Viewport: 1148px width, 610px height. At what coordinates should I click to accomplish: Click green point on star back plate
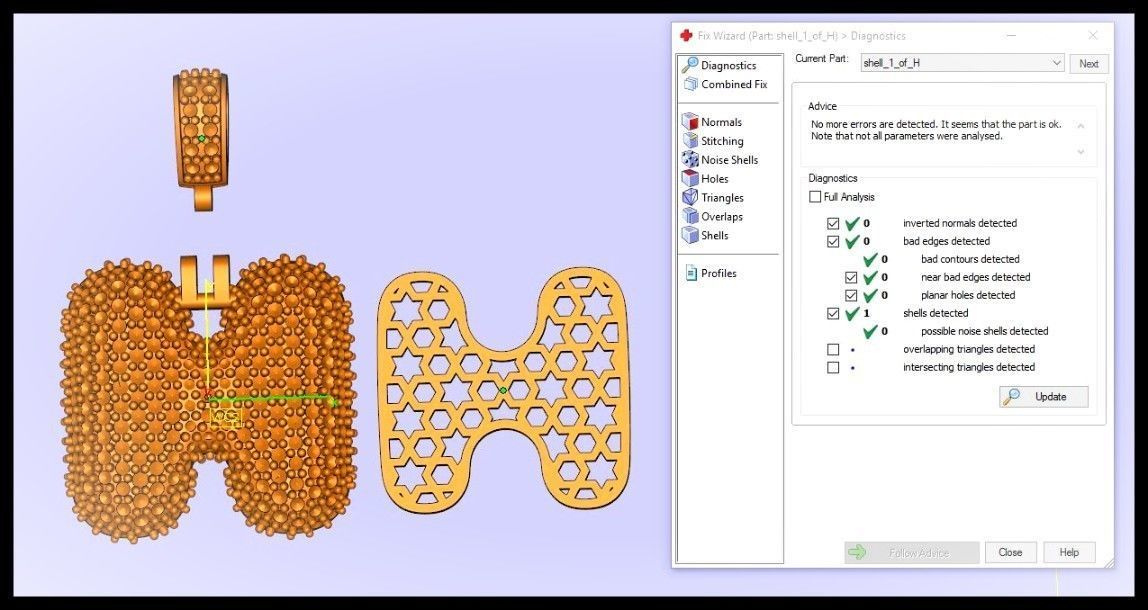tap(503, 390)
